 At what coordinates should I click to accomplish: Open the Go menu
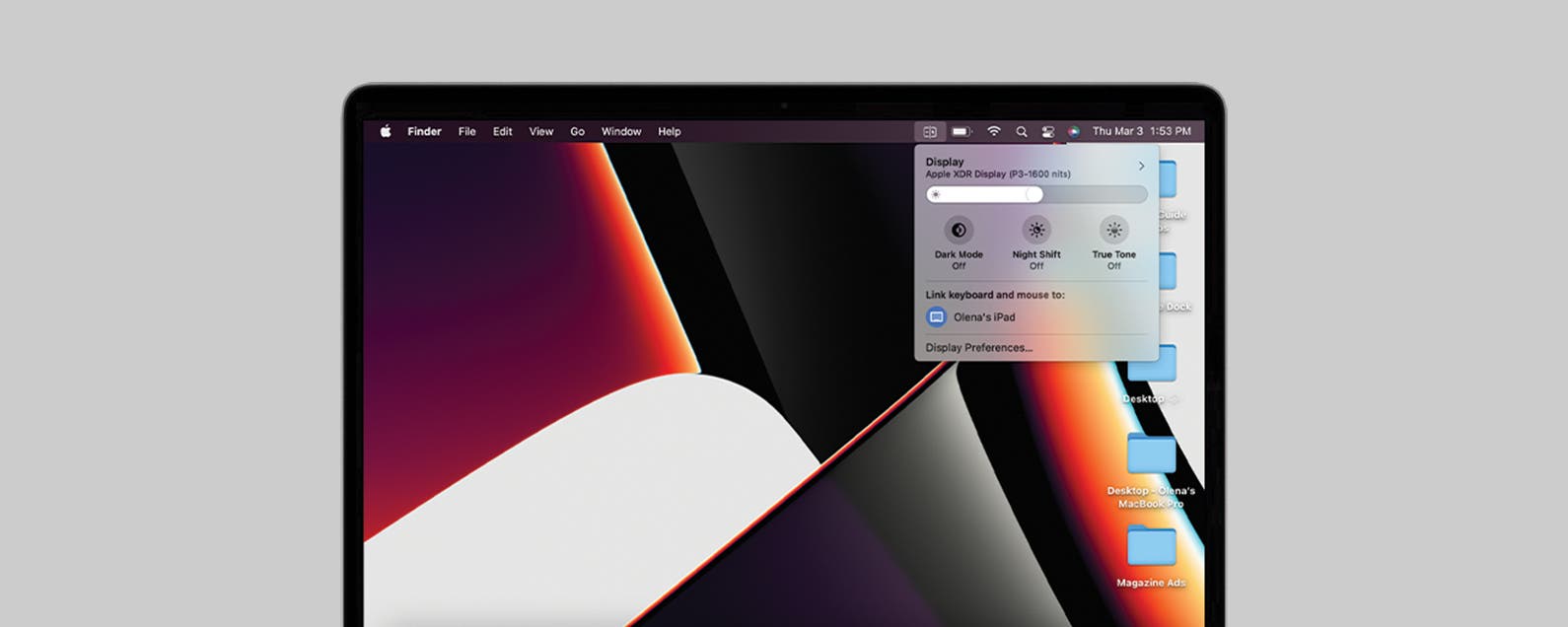coord(577,131)
